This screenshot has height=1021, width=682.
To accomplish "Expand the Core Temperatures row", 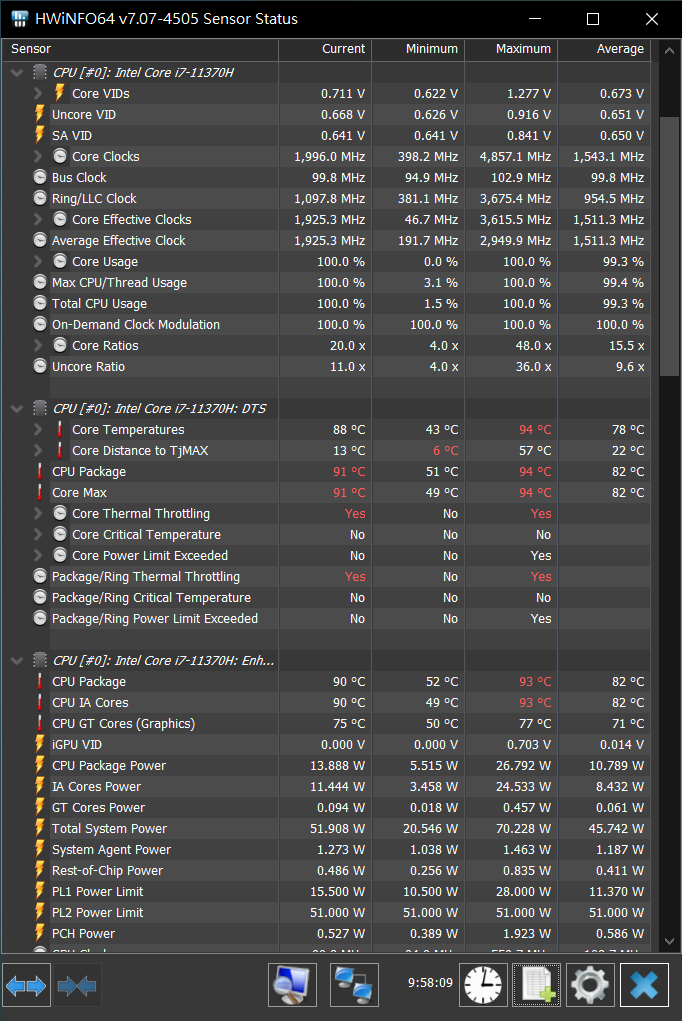I will coord(38,429).
